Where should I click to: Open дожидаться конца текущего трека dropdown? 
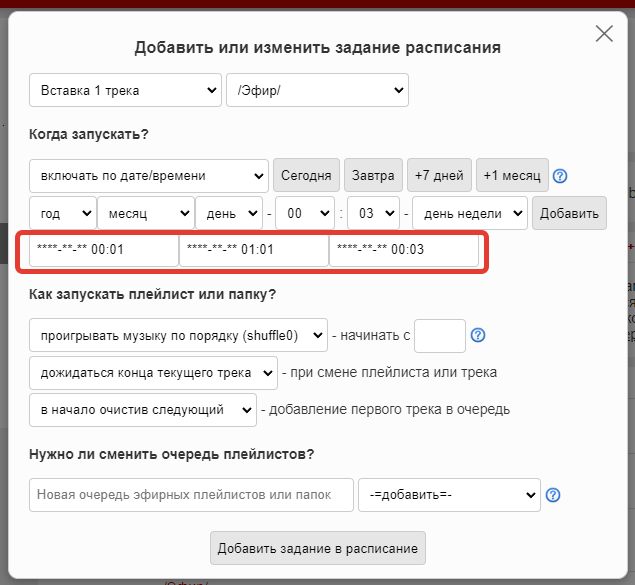(153, 373)
